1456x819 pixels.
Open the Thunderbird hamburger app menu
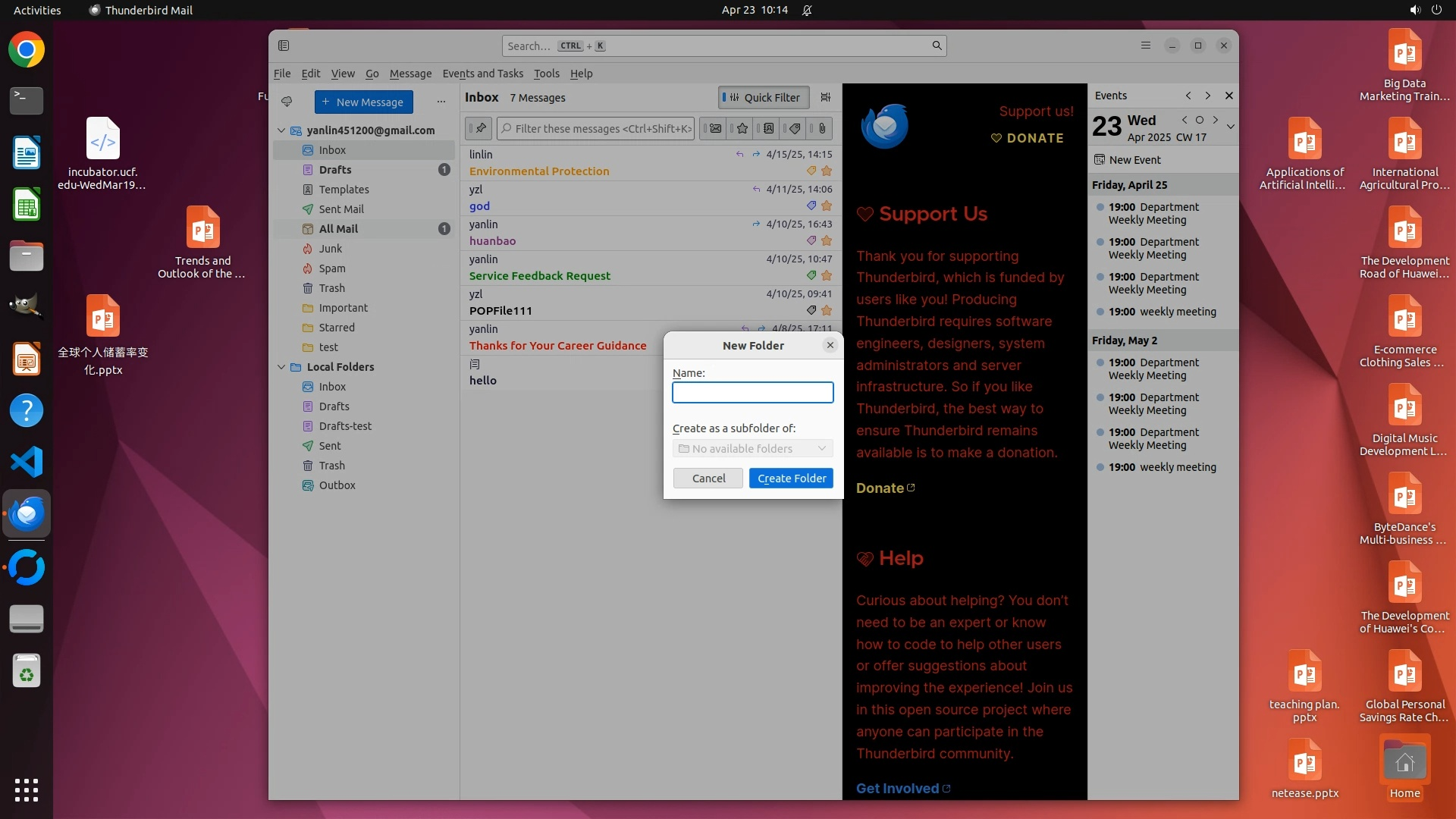pyautogui.click(x=1145, y=45)
